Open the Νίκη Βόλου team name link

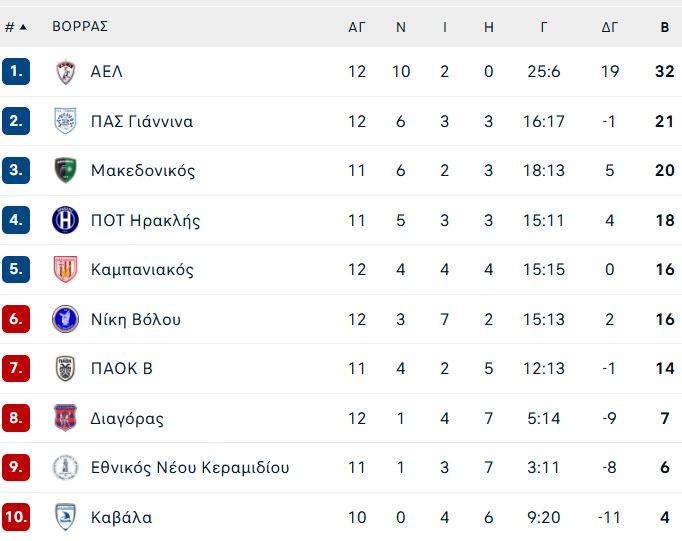pyautogui.click(x=136, y=320)
